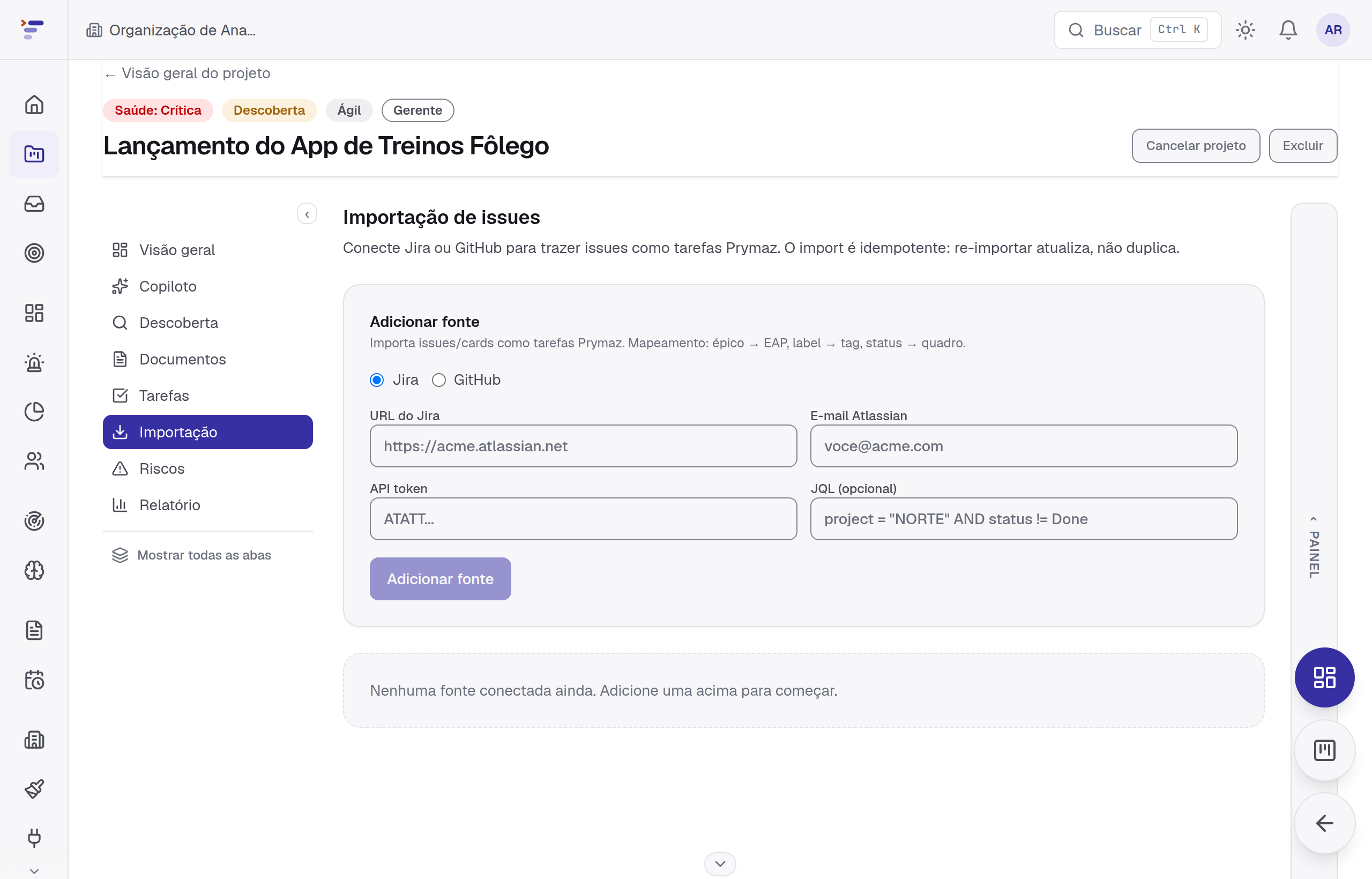The width and height of the screenshot is (1372, 879).
Task: Focus the URL do Jira field
Action: click(x=583, y=446)
